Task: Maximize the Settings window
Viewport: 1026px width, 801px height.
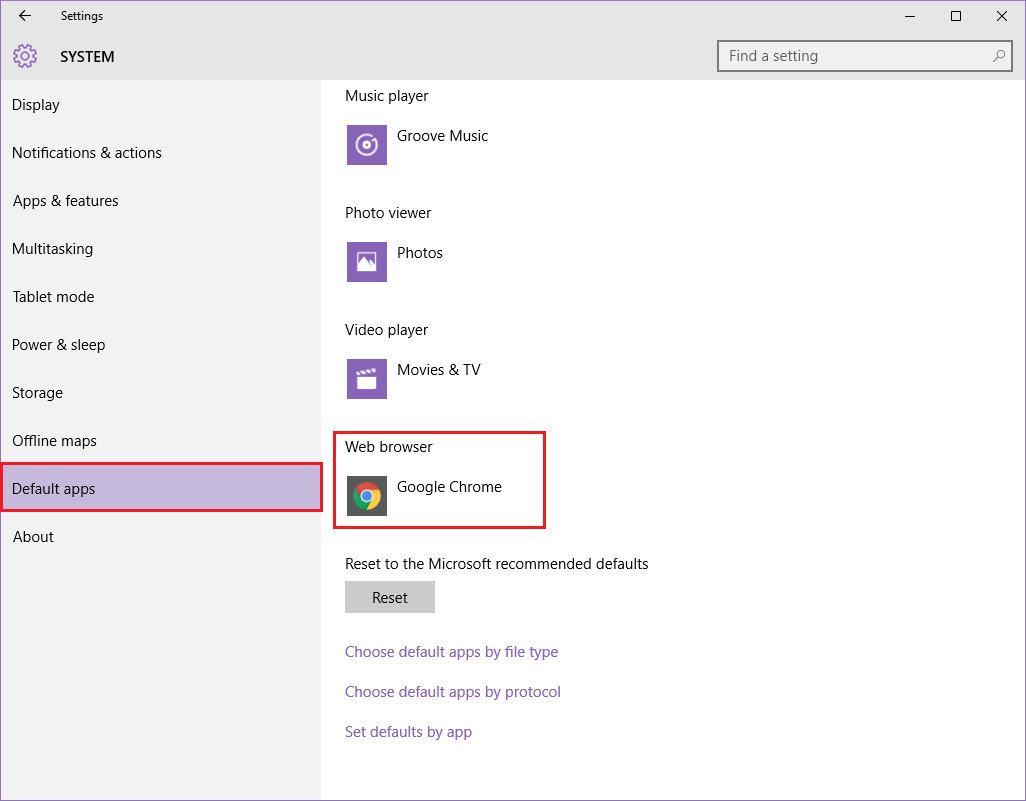Action: (956, 16)
